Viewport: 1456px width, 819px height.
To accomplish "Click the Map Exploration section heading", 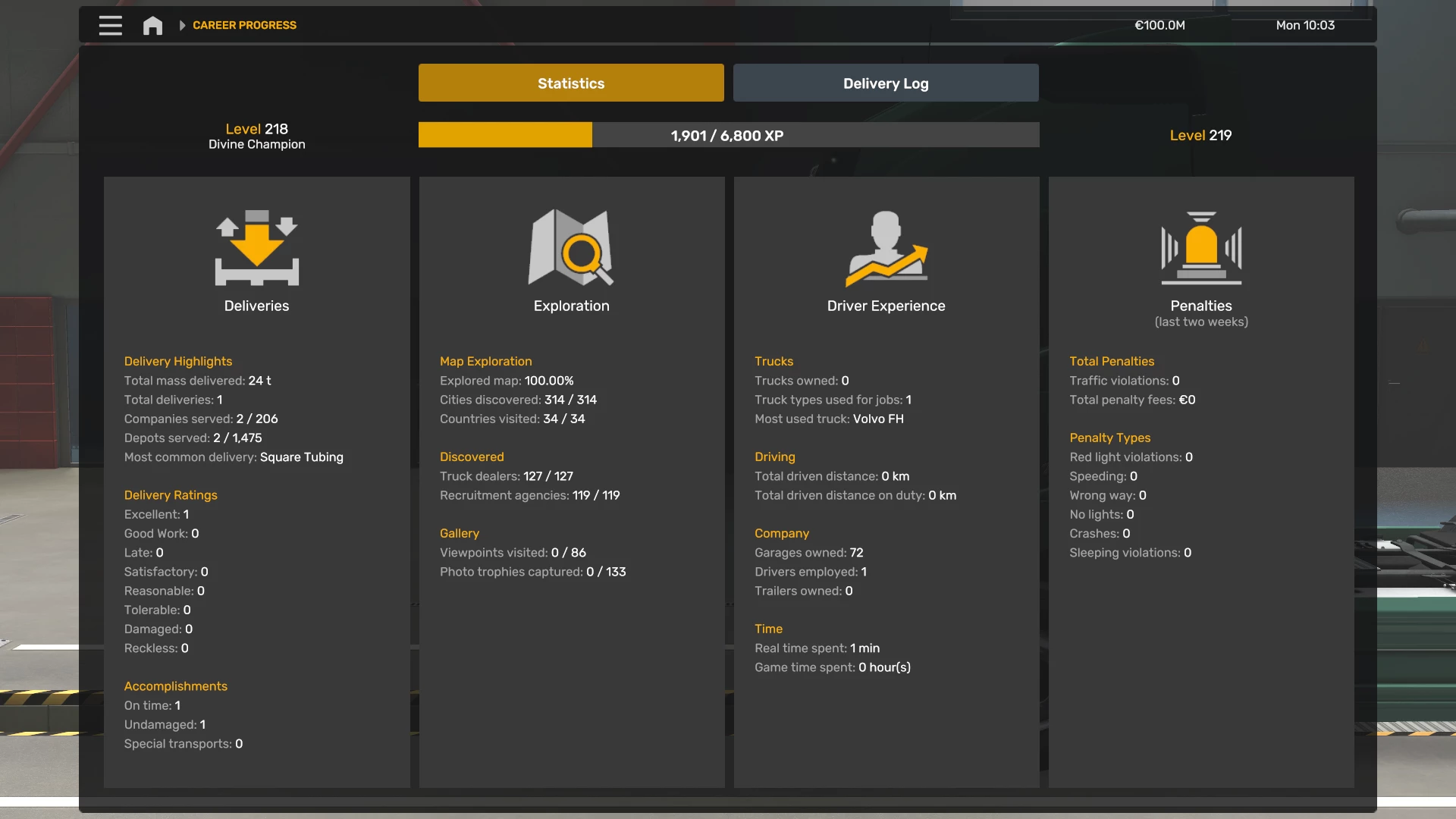I will pos(485,361).
